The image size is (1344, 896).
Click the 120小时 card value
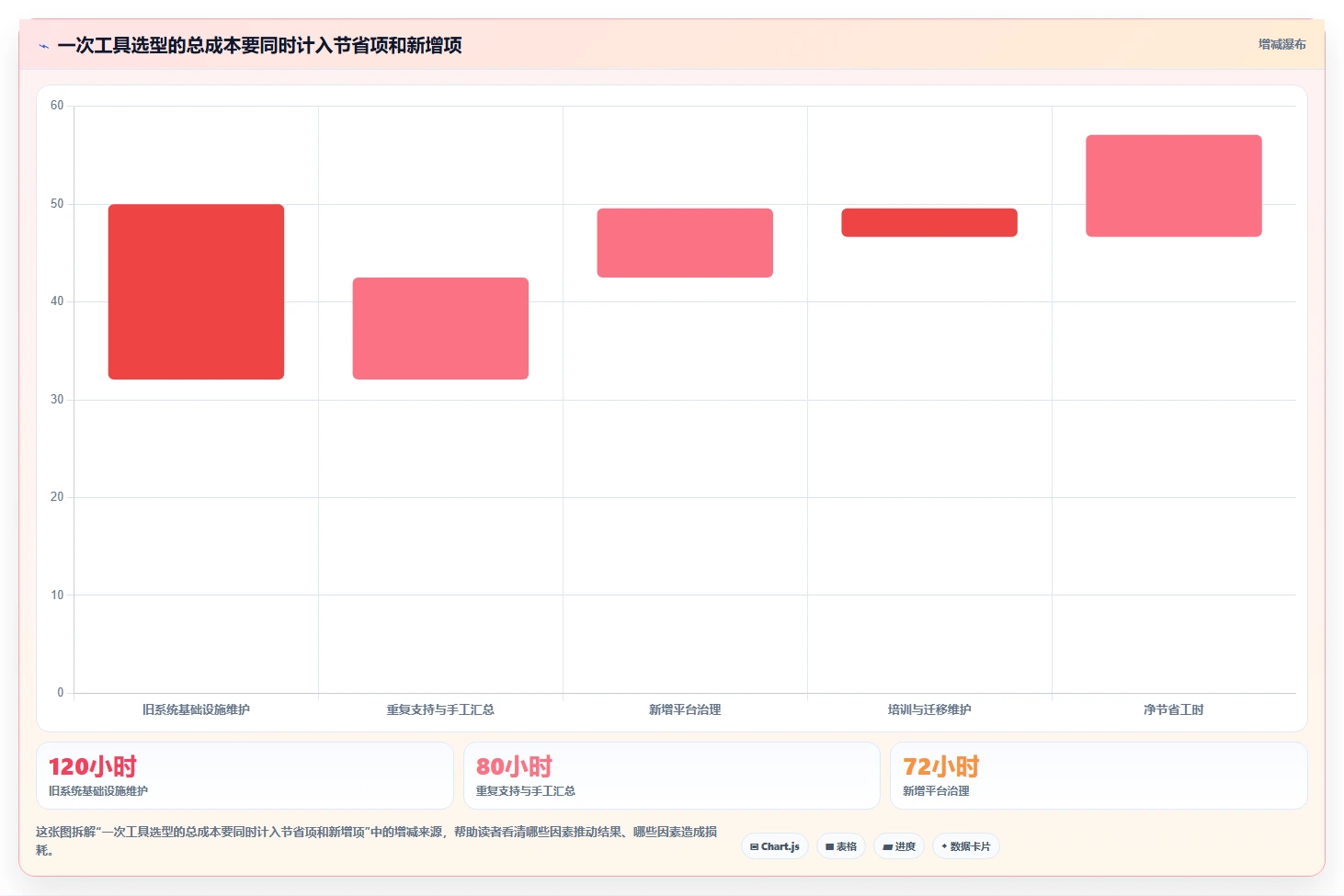[93, 766]
